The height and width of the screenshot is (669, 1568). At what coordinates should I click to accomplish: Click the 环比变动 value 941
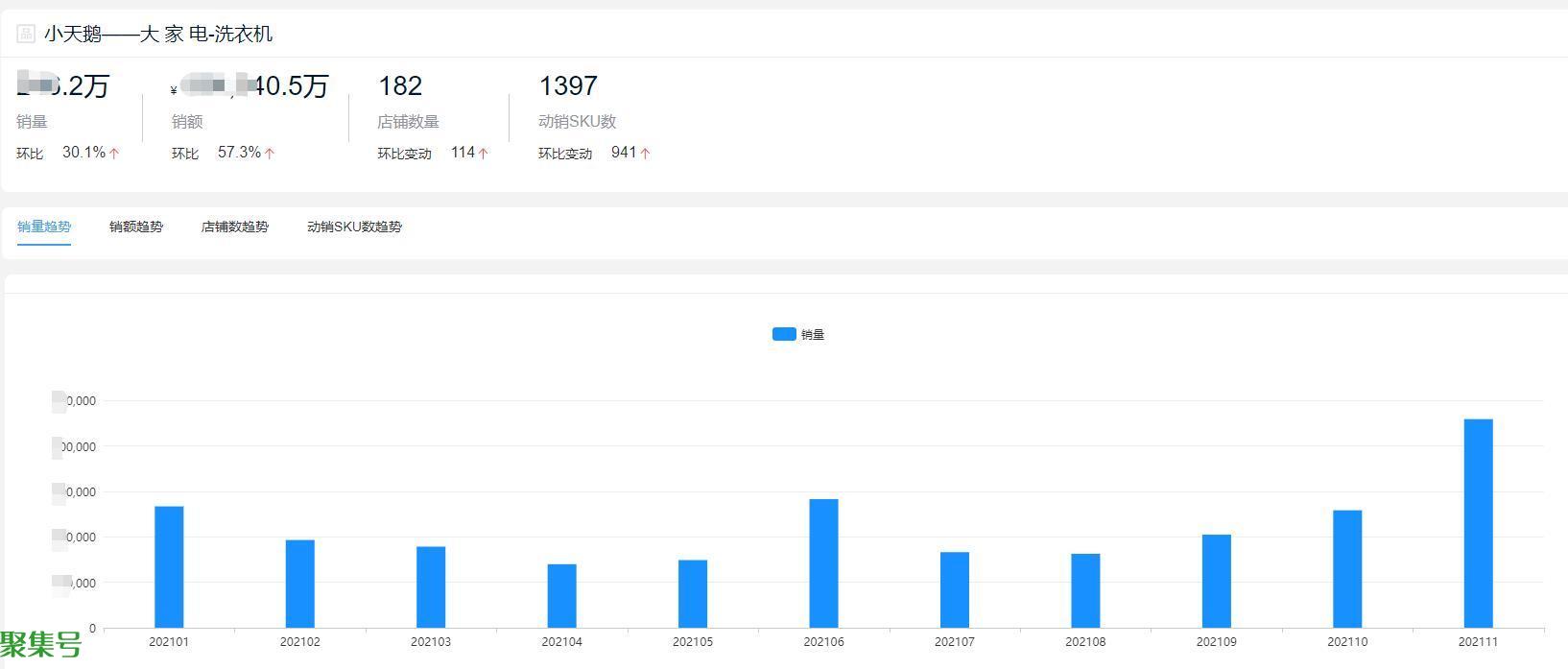[x=624, y=153]
